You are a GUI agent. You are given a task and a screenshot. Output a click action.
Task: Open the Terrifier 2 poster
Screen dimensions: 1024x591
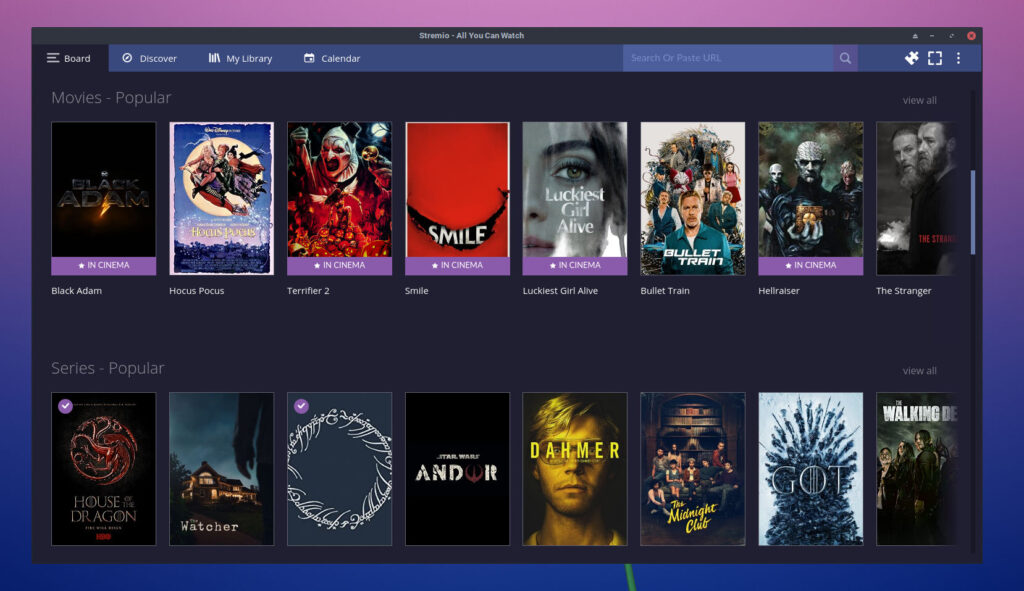point(340,198)
